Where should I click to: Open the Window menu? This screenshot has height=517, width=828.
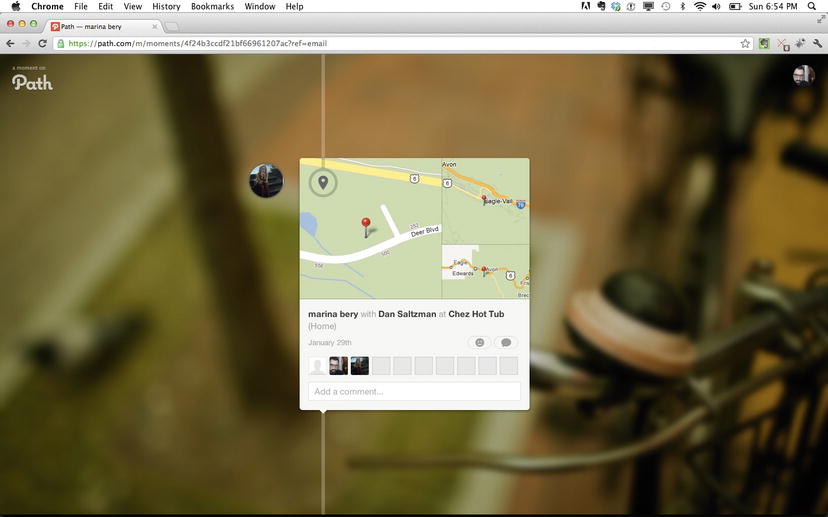260,6
